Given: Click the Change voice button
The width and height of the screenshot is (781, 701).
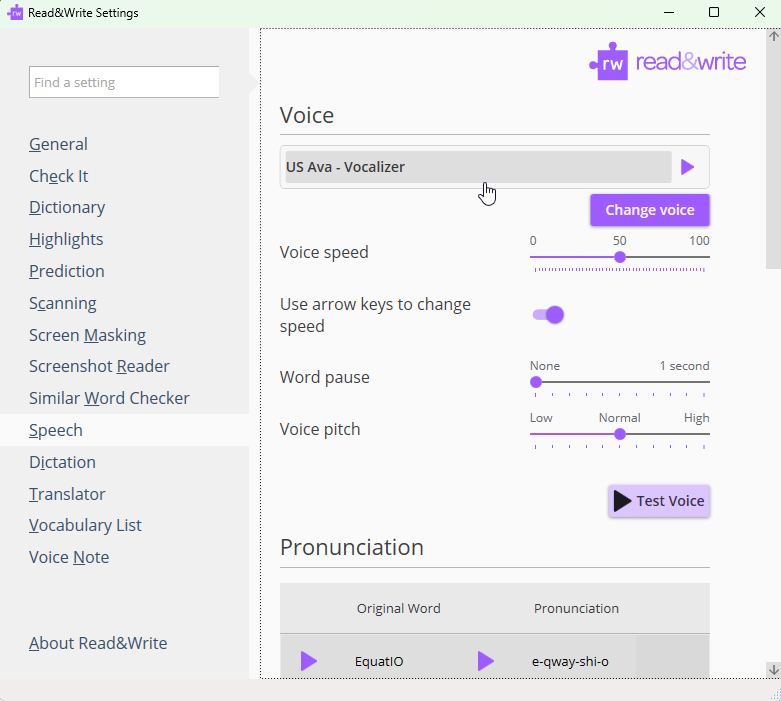Looking at the screenshot, I should point(650,210).
